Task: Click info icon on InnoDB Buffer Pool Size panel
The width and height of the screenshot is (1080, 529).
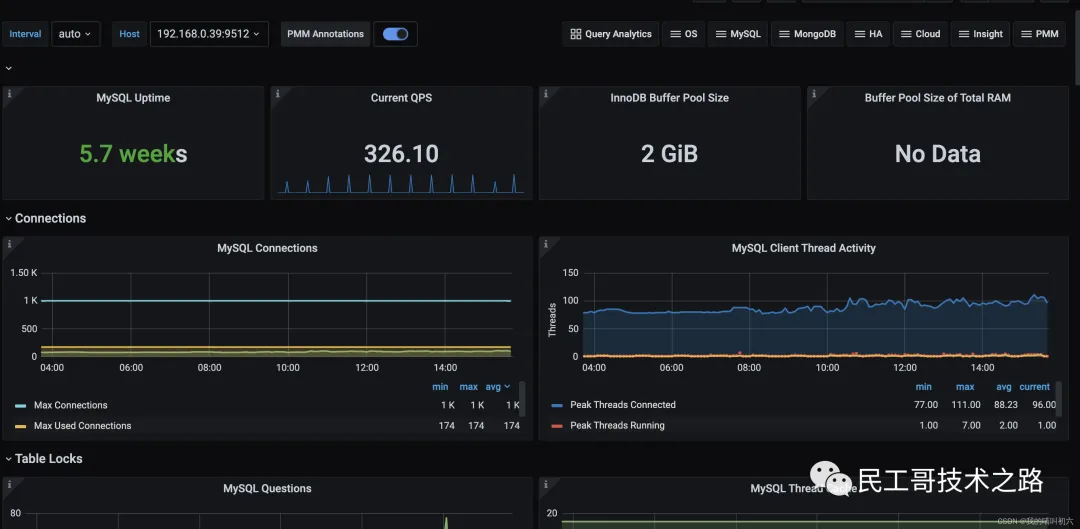Action: 546,94
